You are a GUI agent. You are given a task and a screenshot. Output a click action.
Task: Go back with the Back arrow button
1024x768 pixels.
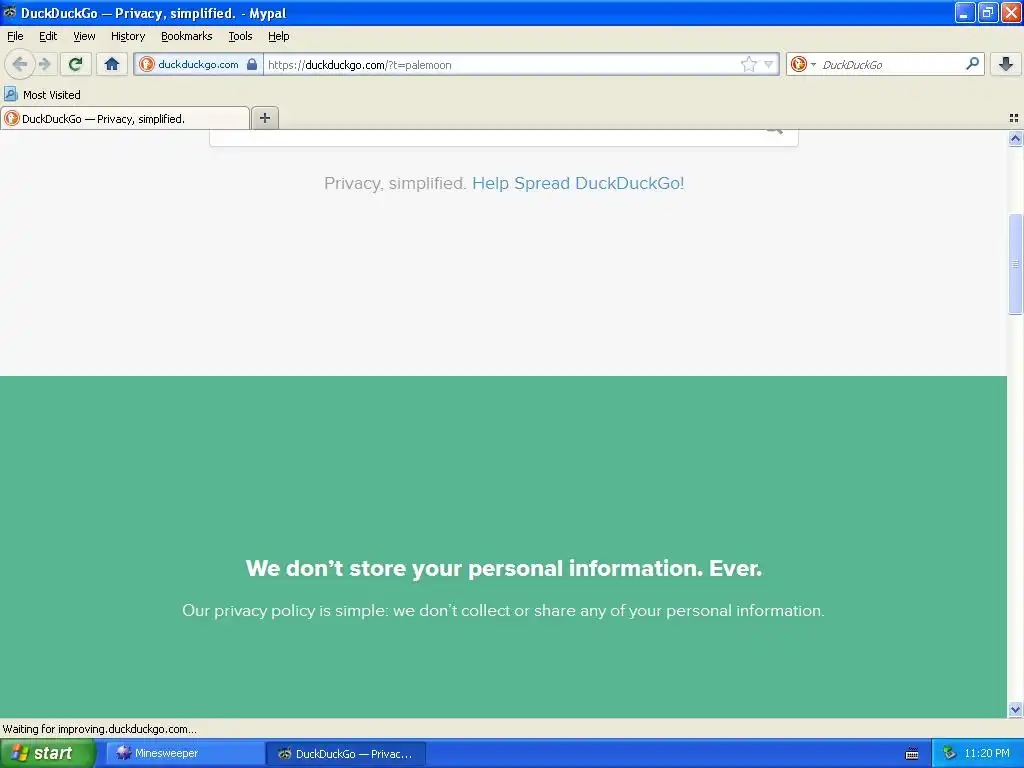[x=20, y=64]
